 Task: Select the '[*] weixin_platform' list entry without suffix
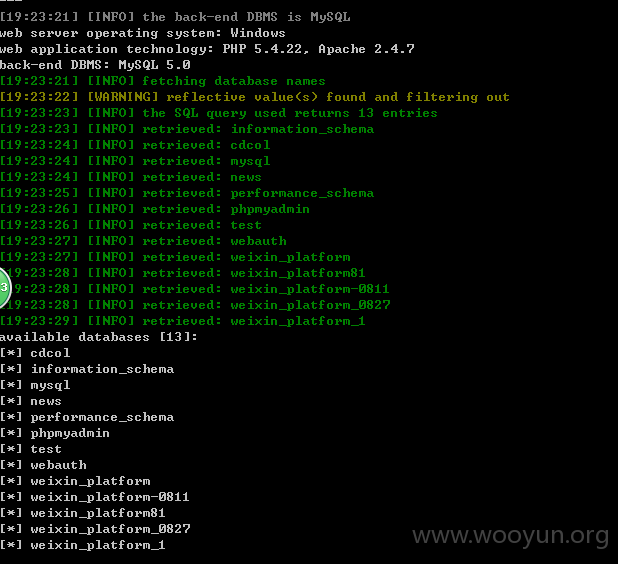pos(75,481)
